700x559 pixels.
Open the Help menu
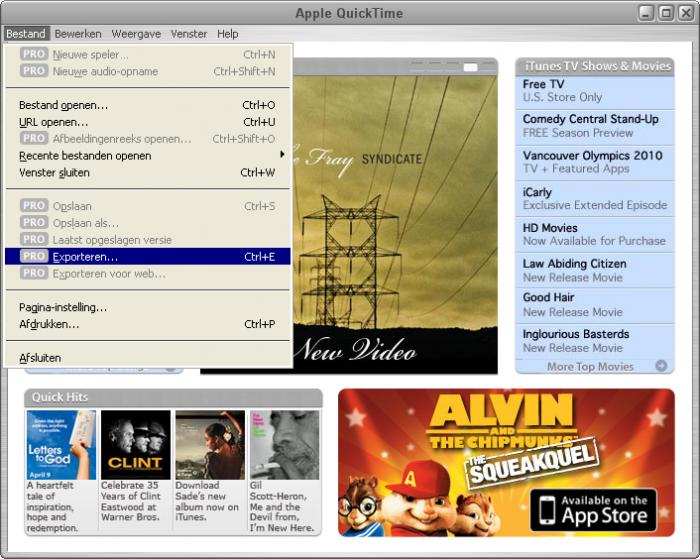coord(228,34)
